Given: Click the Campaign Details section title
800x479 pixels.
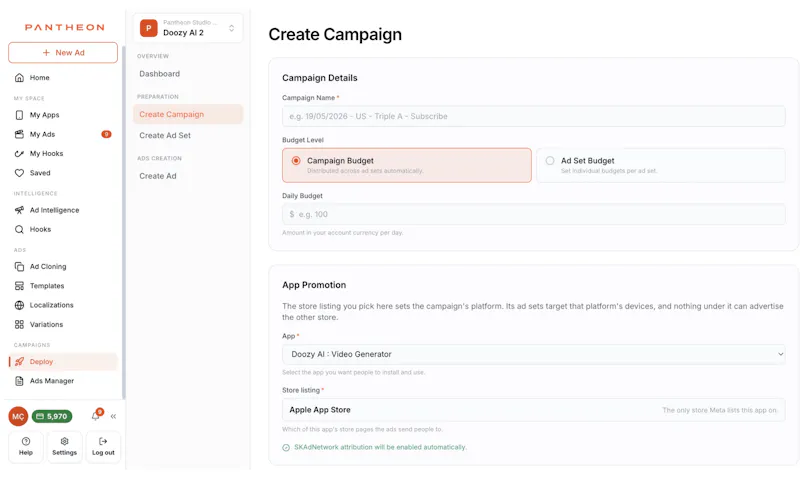Looking at the screenshot, I should click(x=320, y=78).
